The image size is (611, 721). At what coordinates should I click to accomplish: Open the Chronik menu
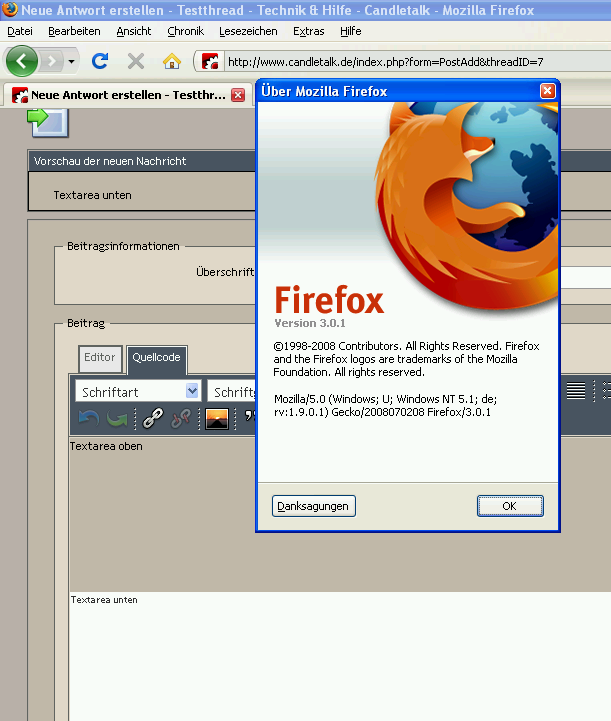tap(186, 31)
